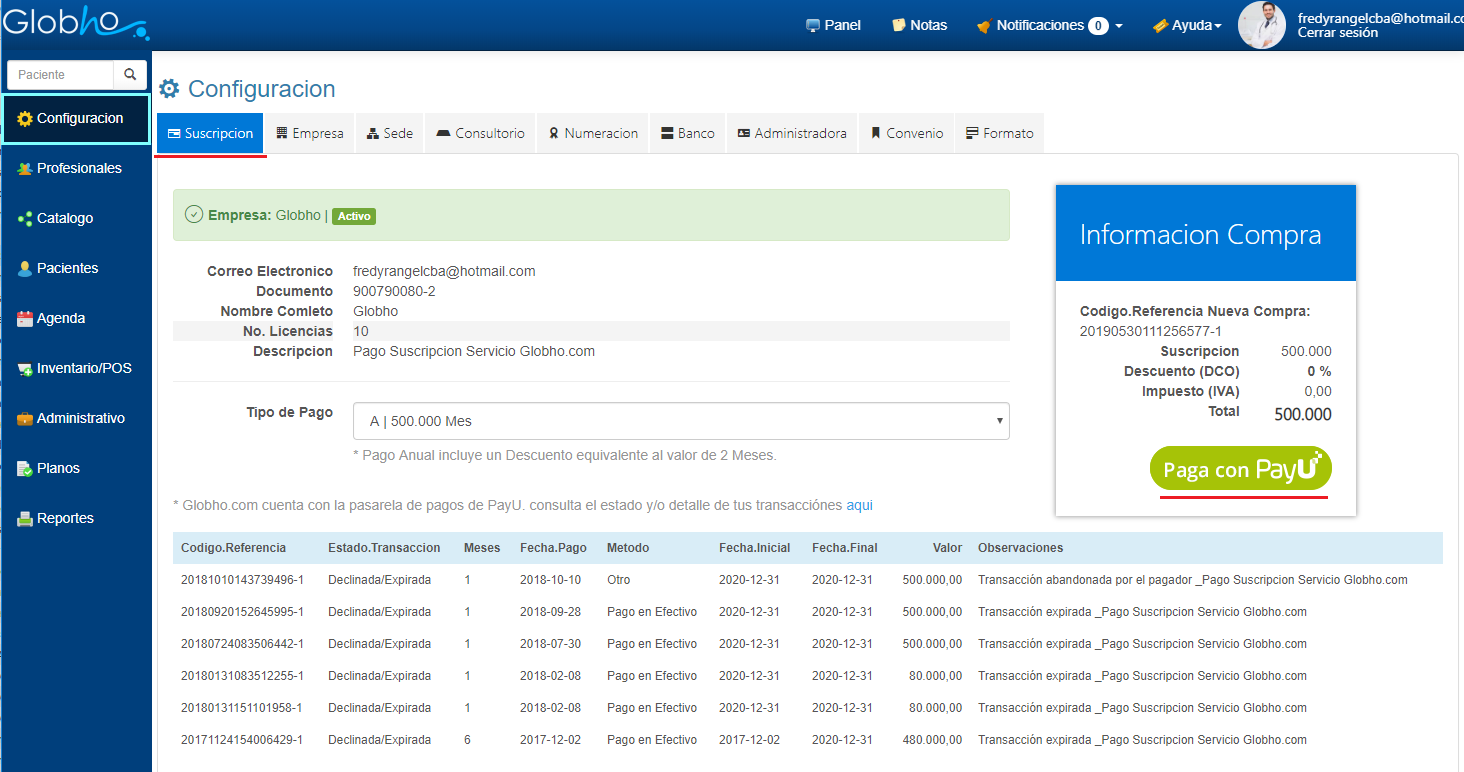Go to Pacientes in the sidebar
Viewport: 1464px width, 772px height.
pyautogui.click(x=67, y=268)
